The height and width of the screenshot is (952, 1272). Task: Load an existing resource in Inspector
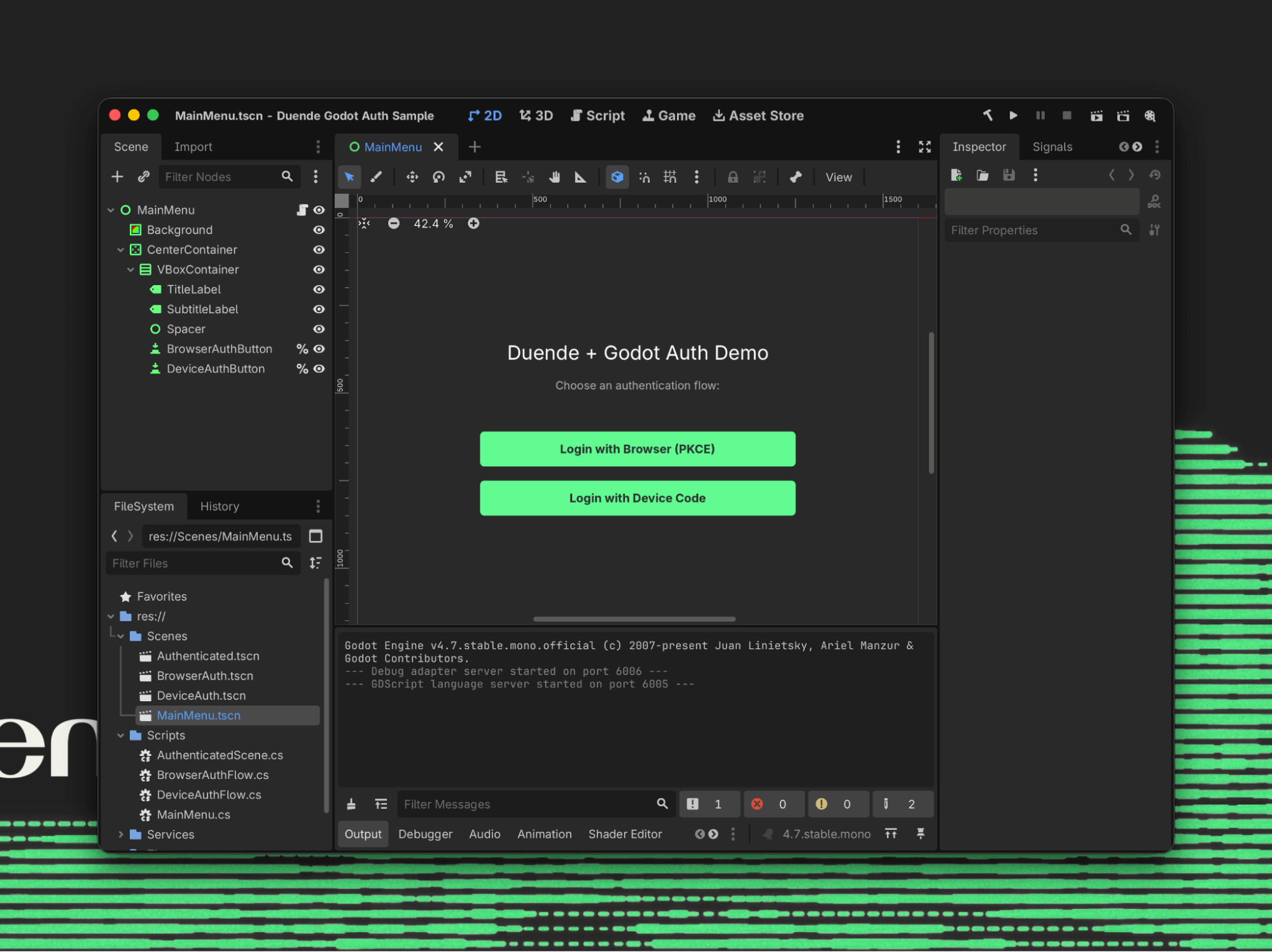click(x=982, y=175)
